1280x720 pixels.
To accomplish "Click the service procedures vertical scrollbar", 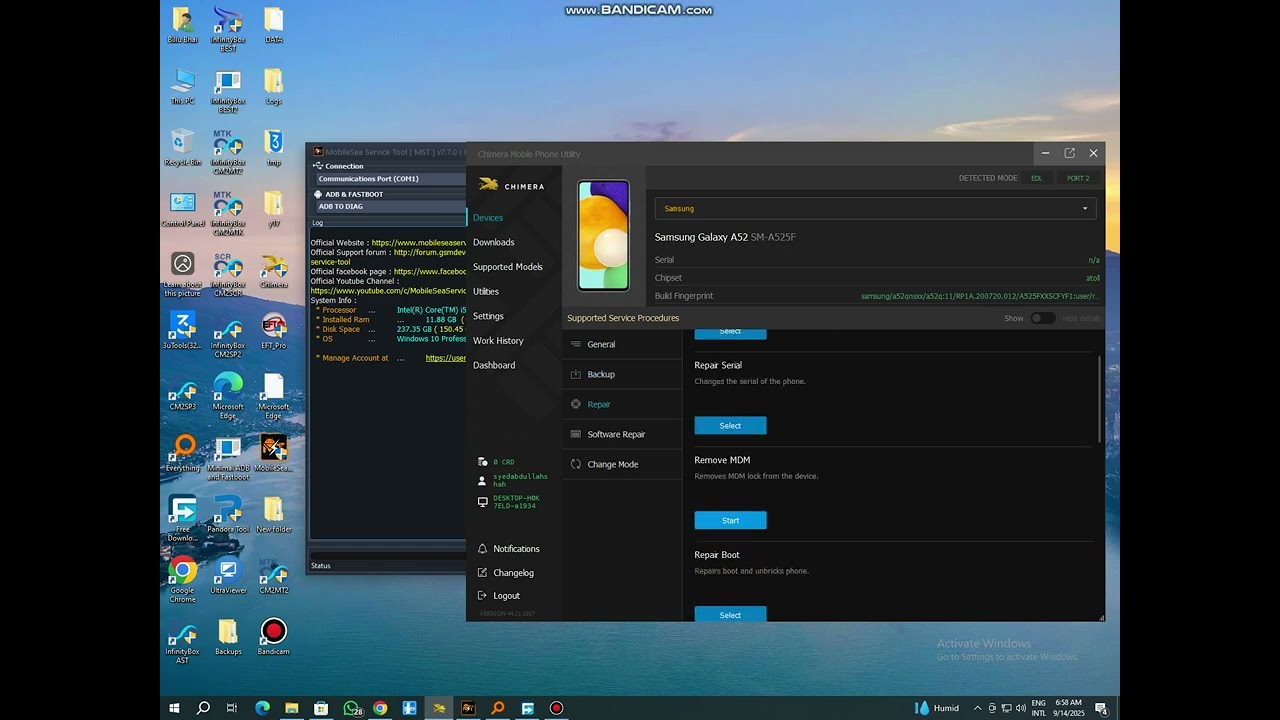I will [1099, 400].
